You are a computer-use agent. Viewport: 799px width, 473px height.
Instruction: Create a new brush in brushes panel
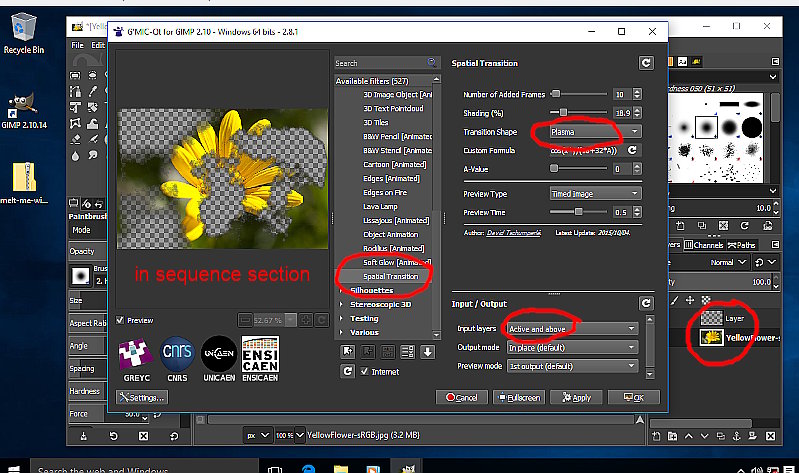pos(680,225)
